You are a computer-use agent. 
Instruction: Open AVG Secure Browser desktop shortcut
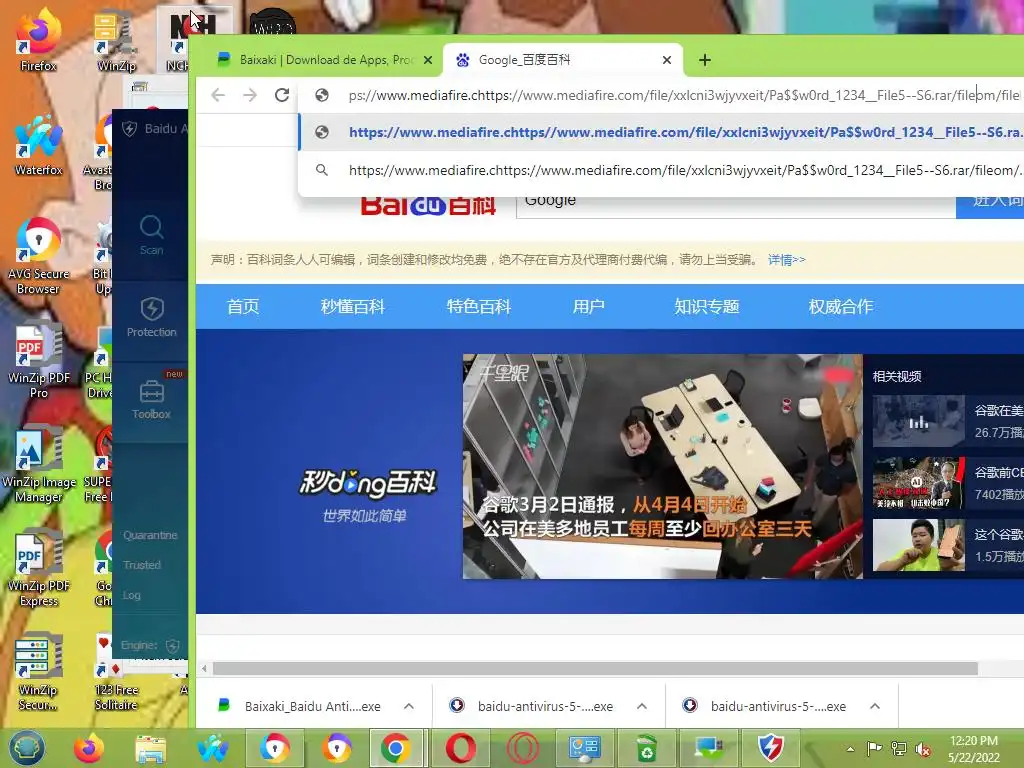pos(38,256)
